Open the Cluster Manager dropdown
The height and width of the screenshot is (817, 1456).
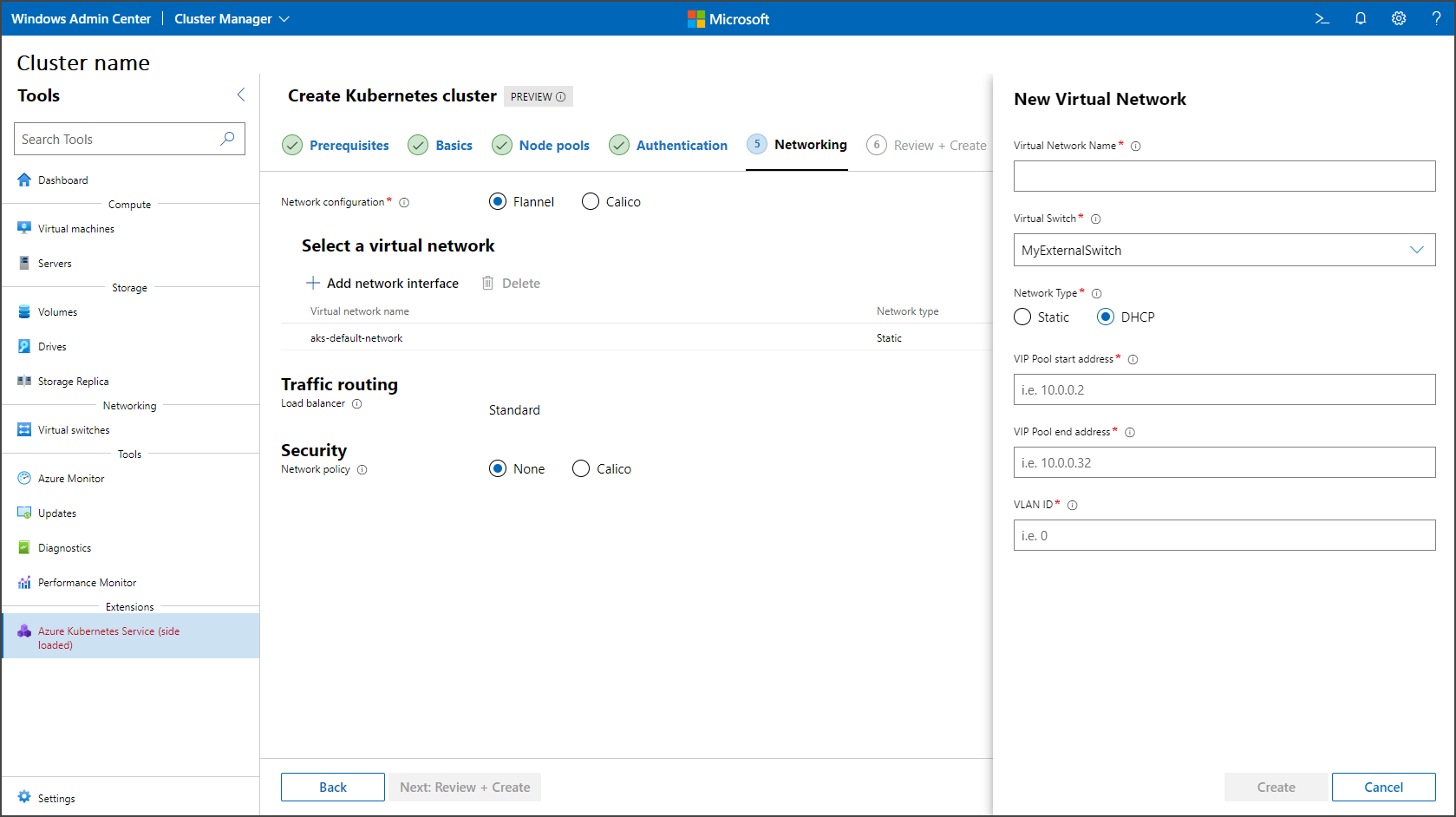click(x=232, y=19)
